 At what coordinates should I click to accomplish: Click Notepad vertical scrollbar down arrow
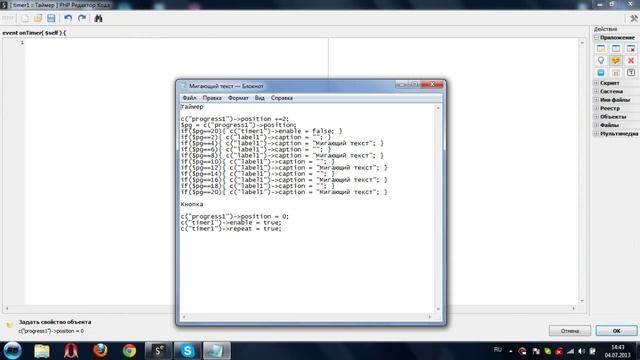438,309
